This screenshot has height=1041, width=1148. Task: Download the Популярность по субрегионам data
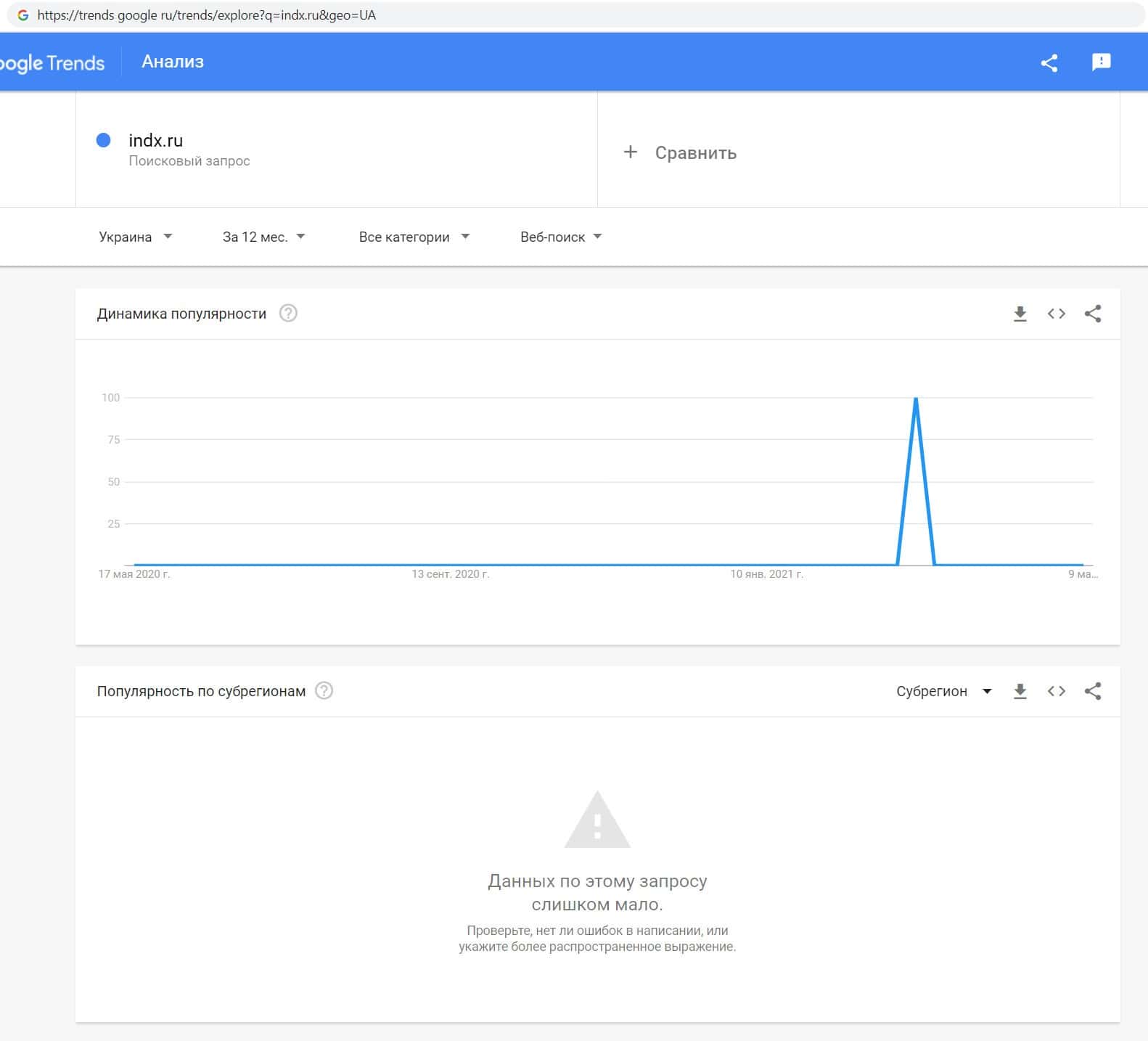coord(1020,691)
